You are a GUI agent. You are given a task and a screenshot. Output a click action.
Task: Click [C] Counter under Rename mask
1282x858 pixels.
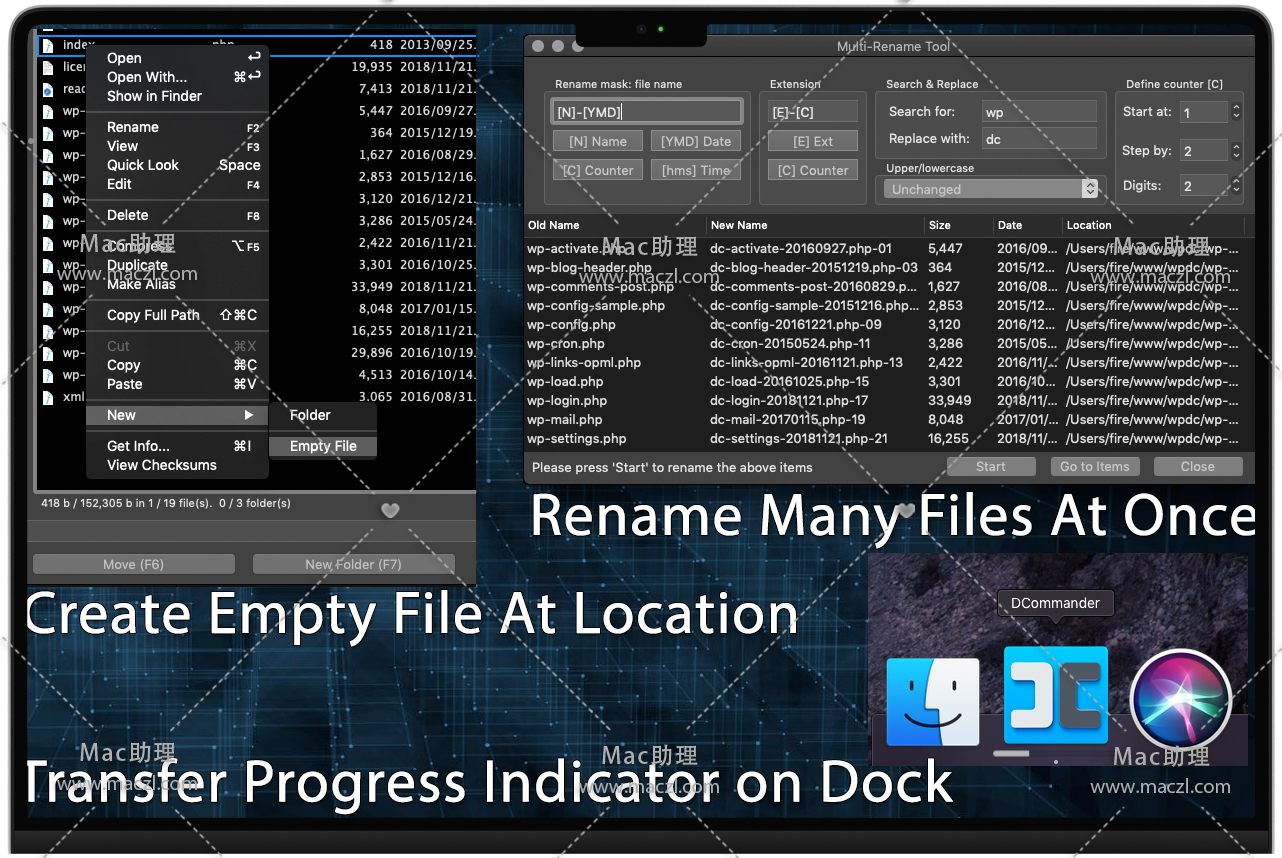point(598,171)
